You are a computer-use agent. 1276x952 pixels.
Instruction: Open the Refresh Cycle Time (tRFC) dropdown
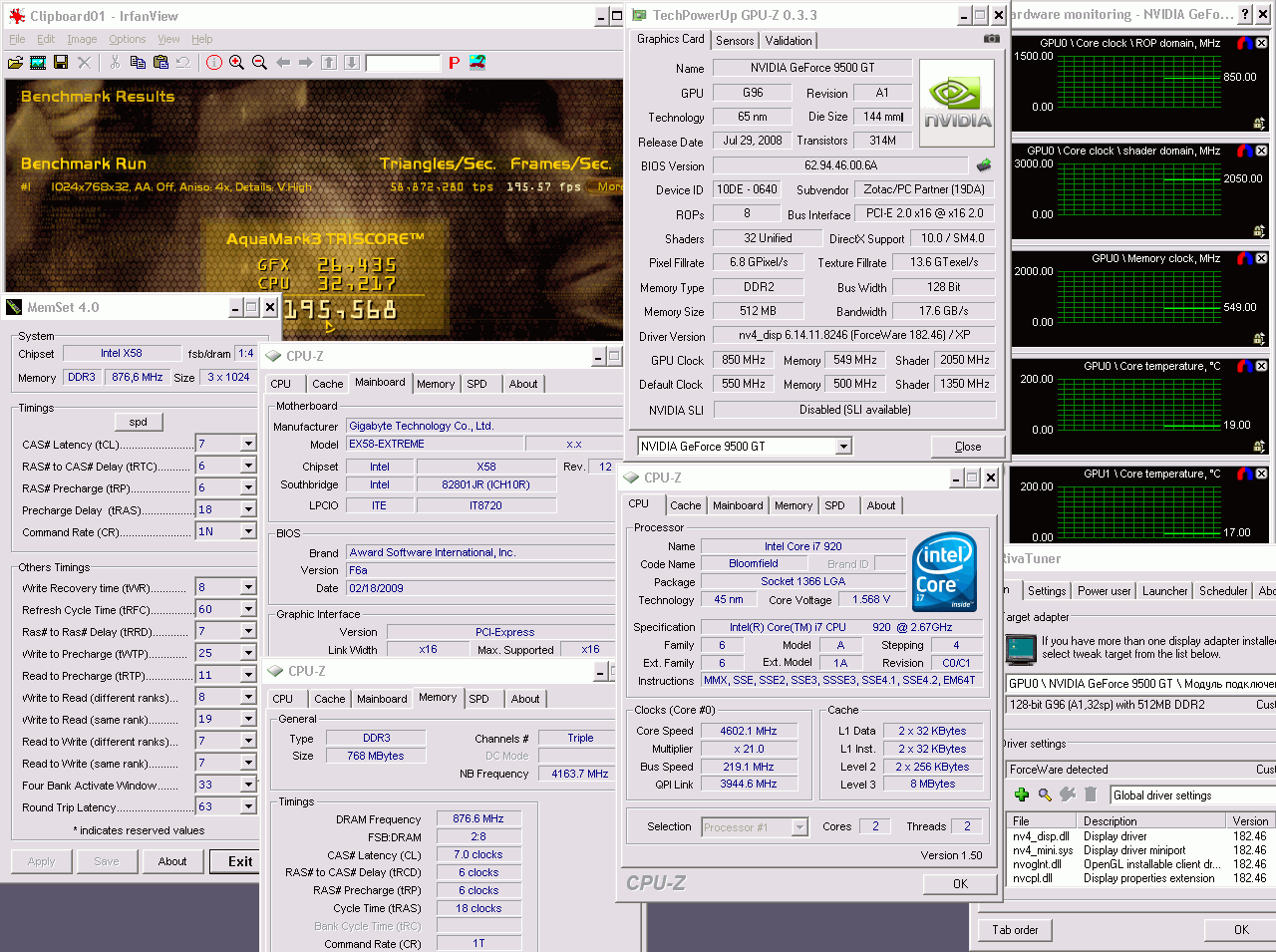pyautogui.click(x=248, y=609)
